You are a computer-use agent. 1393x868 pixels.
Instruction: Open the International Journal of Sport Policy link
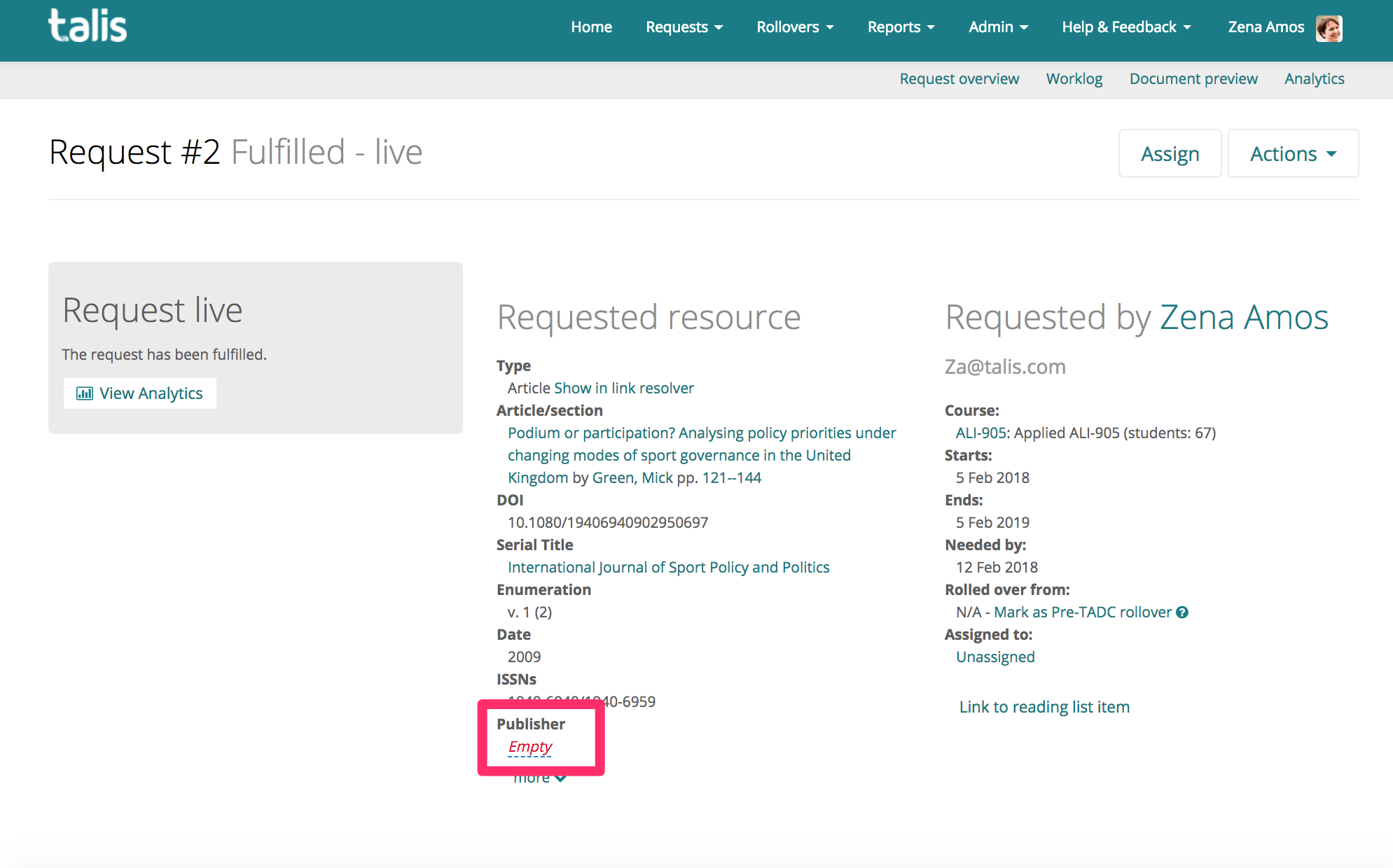tap(667, 567)
